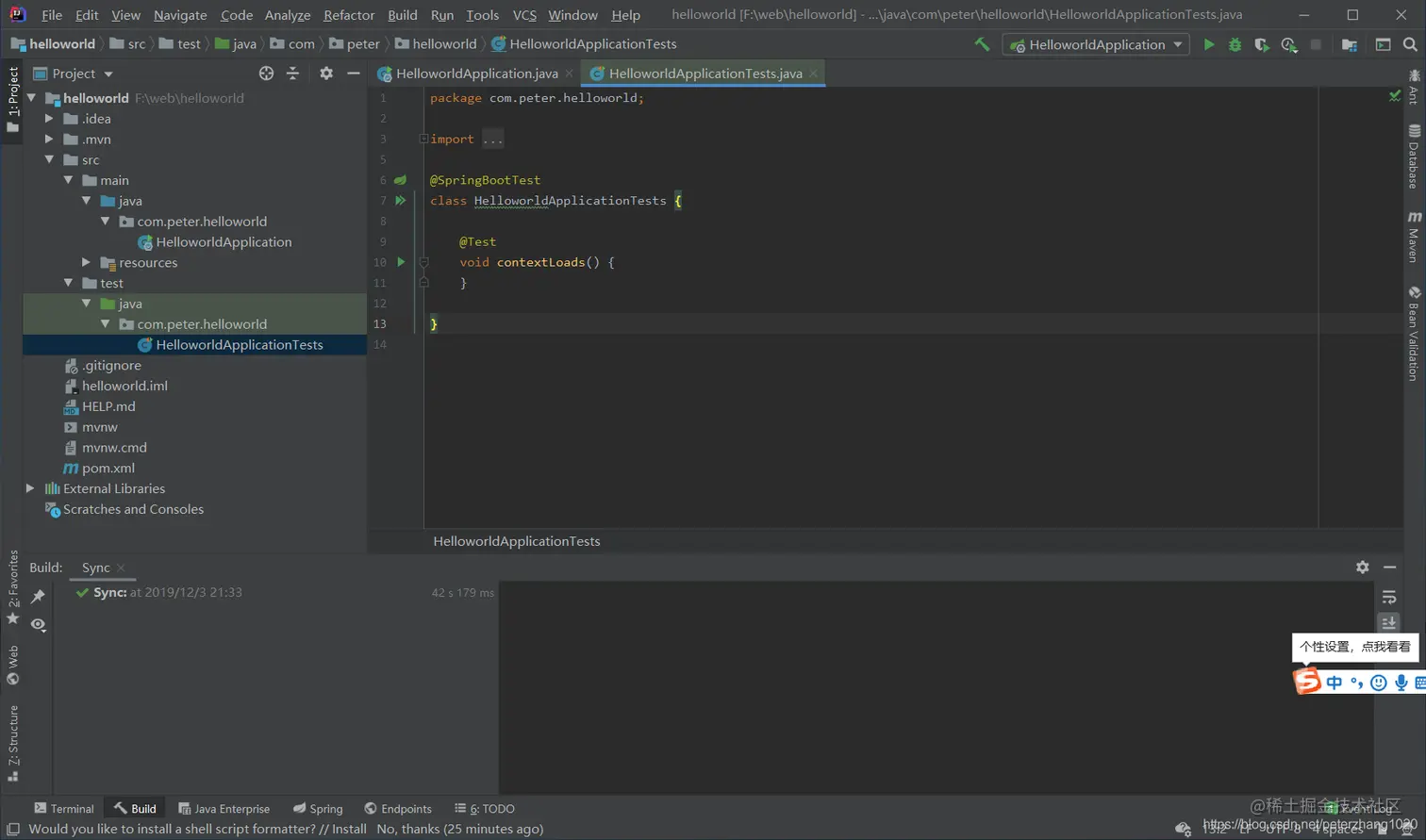Click the green Run button in toolbar
This screenshot has width=1426, height=840.
click(x=1208, y=44)
